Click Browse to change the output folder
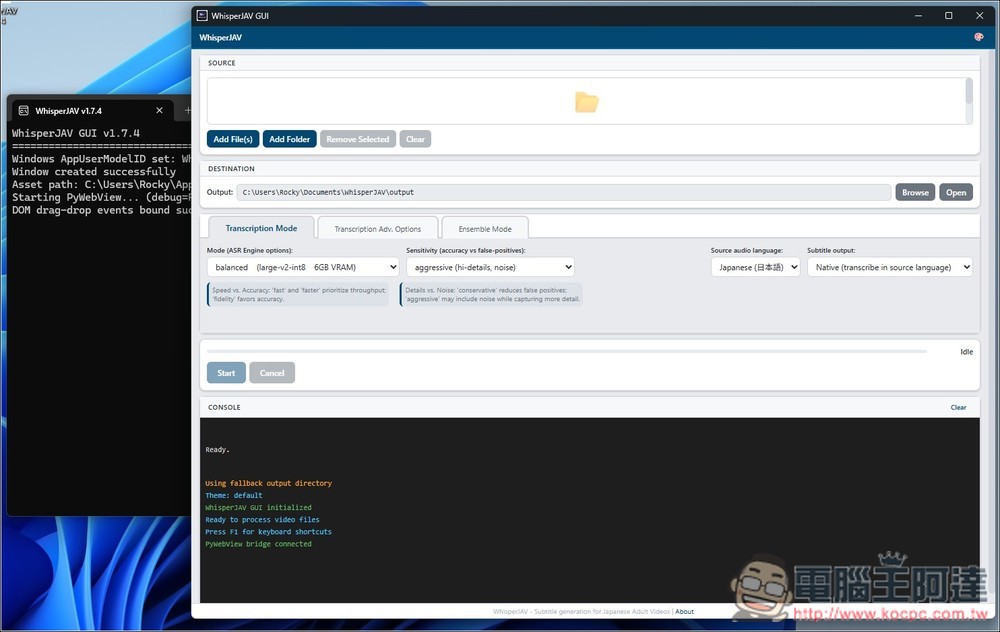Viewport: 1000px width, 632px height. click(915, 191)
